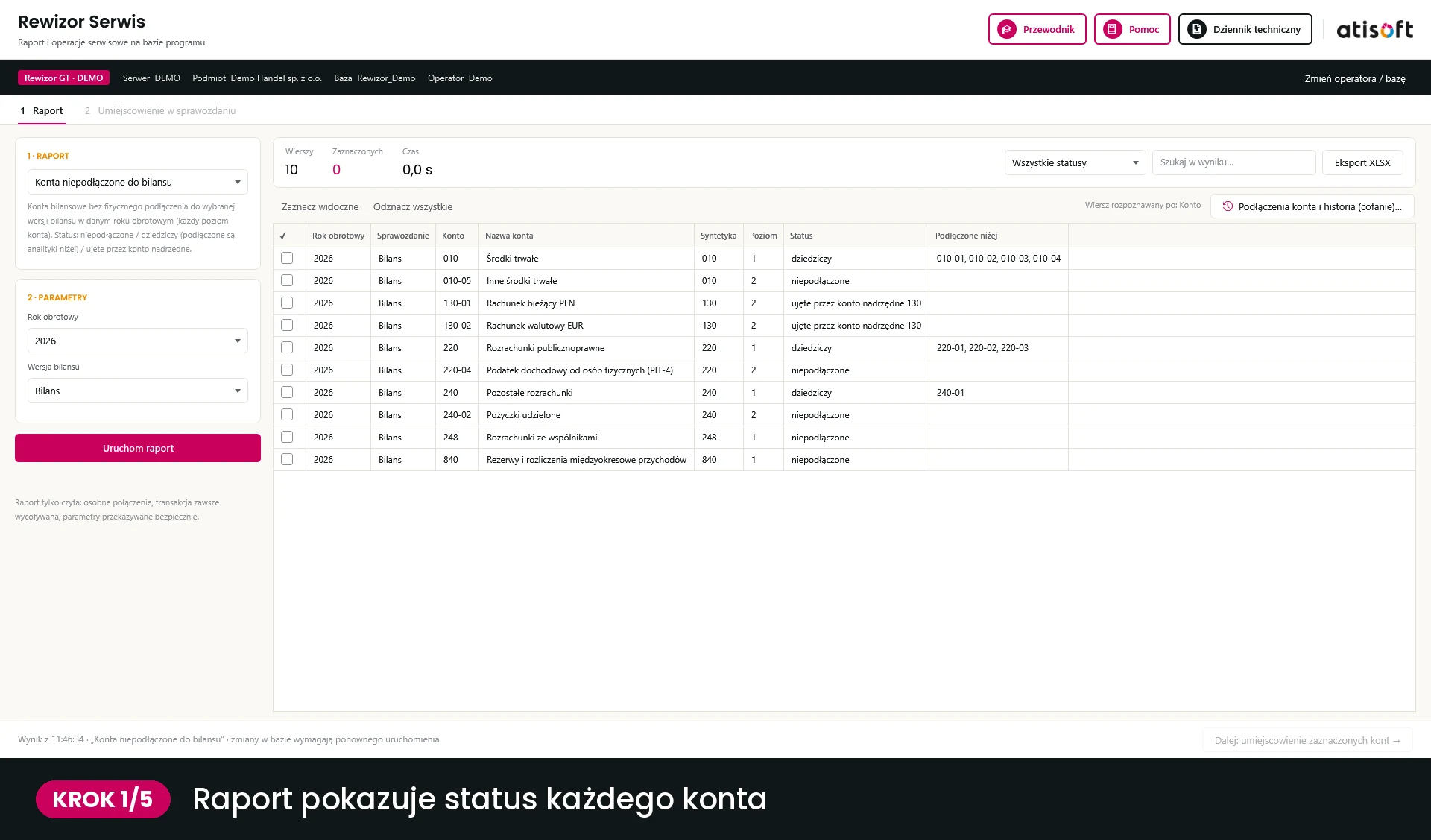Click the history clock icon beside Podłączenia konta
Screen dimensions: 1431x840
(x=1228, y=206)
